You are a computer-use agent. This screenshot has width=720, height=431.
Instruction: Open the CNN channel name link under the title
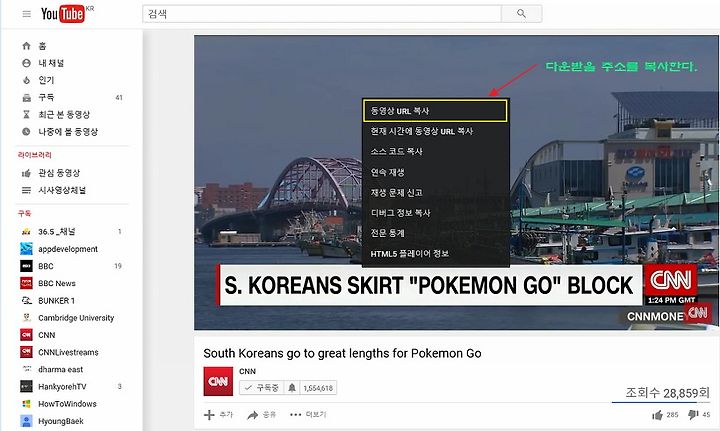coord(248,371)
